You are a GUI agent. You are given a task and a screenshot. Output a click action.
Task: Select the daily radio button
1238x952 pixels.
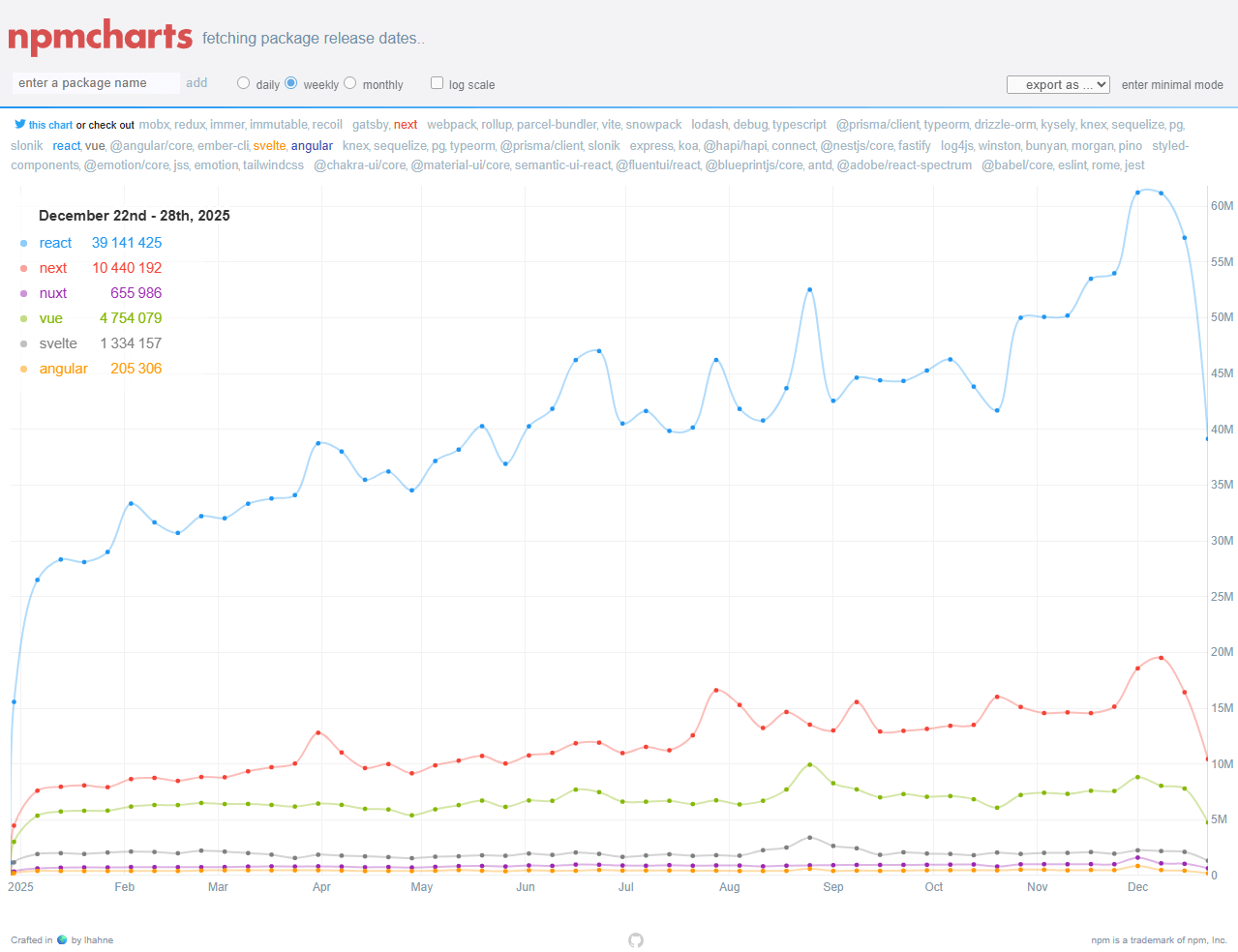[x=244, y=83]
